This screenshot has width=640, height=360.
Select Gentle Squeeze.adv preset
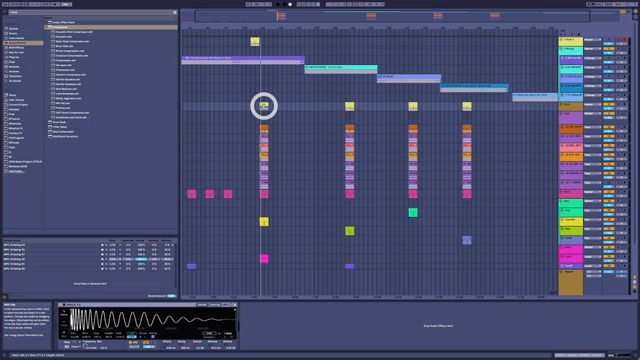point(68,79)
